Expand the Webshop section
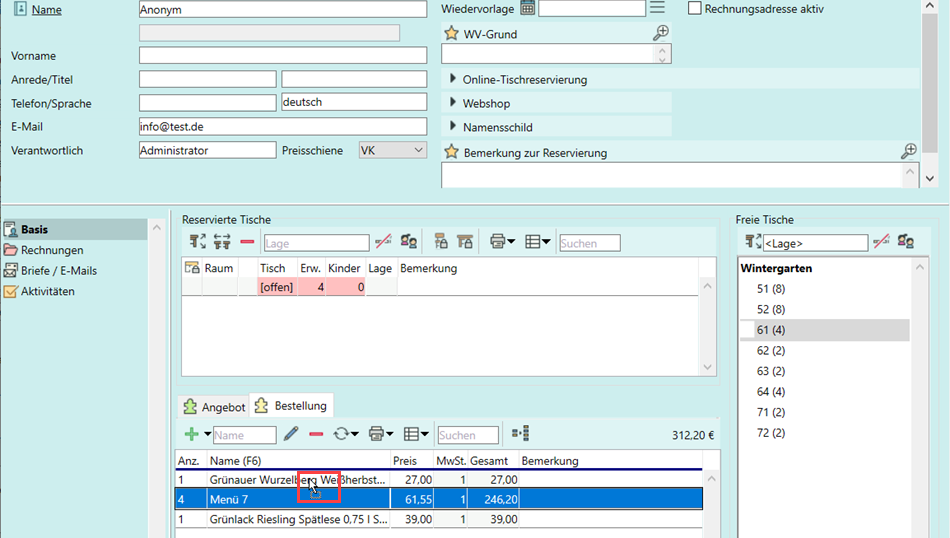The width and height of the screenshot is (950, 538). click(x=451, y=103)
